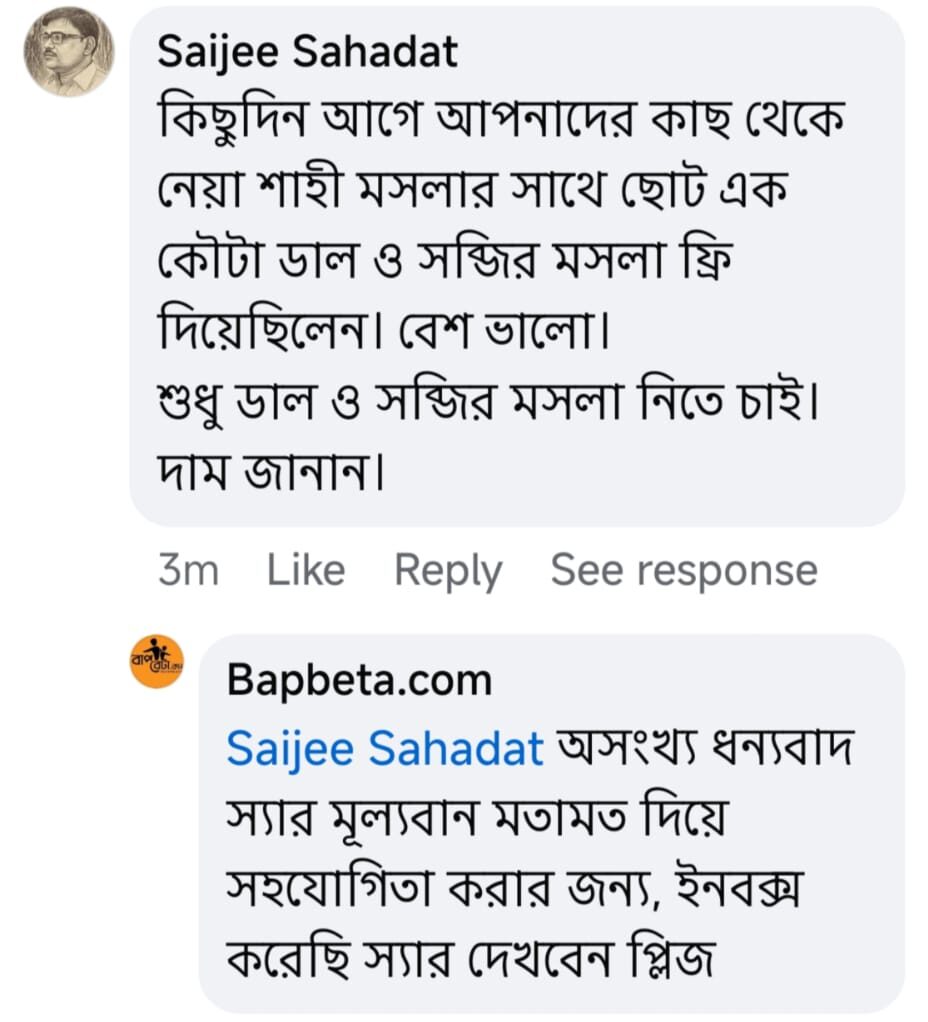928x1022 pixels.
Task: Open the Saijee Sahadat commenter name
Action: (307, 52)
